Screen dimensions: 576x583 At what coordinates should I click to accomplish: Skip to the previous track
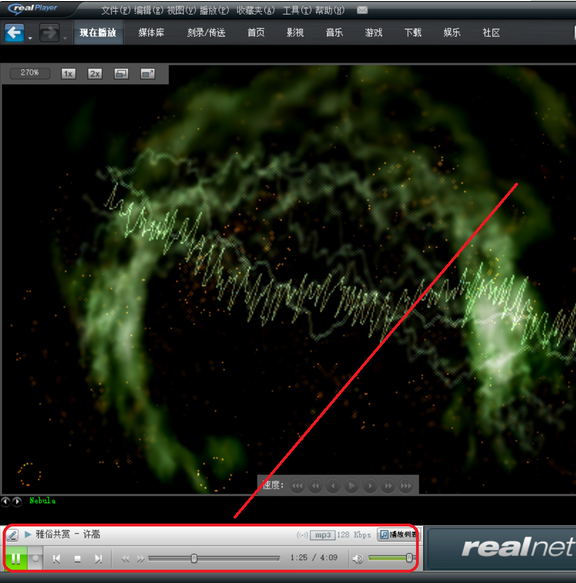[x=57, y=559]
